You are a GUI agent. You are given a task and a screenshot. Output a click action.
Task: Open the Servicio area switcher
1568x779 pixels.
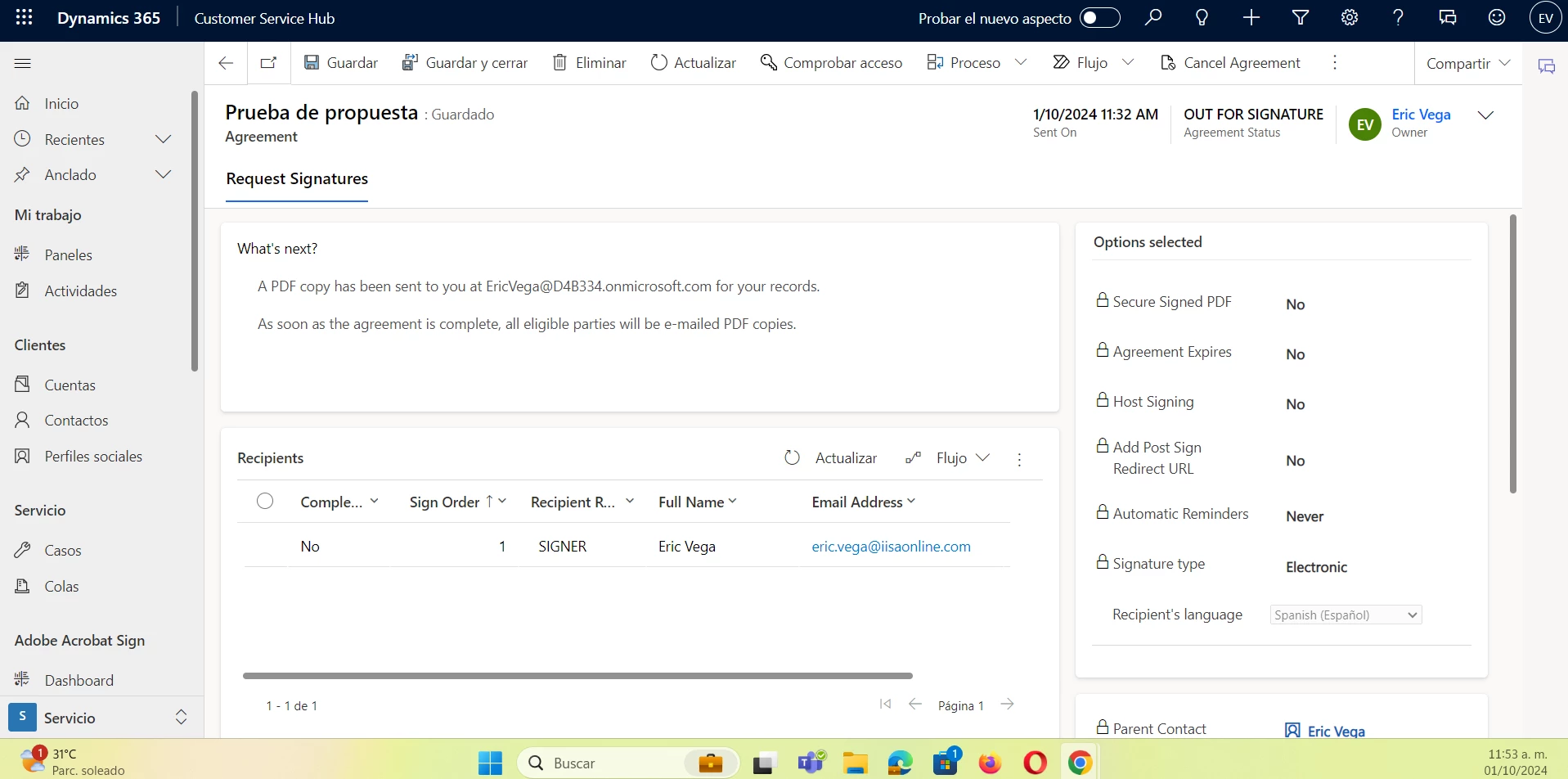(100, 718)
